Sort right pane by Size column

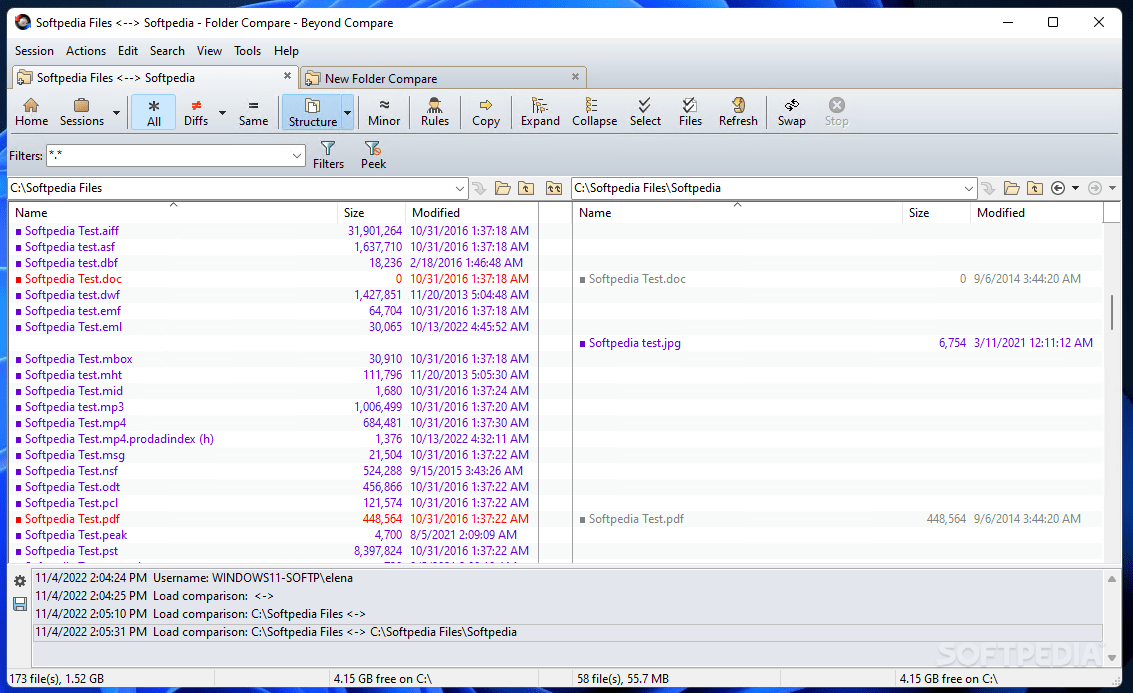(x=936, y=212)
